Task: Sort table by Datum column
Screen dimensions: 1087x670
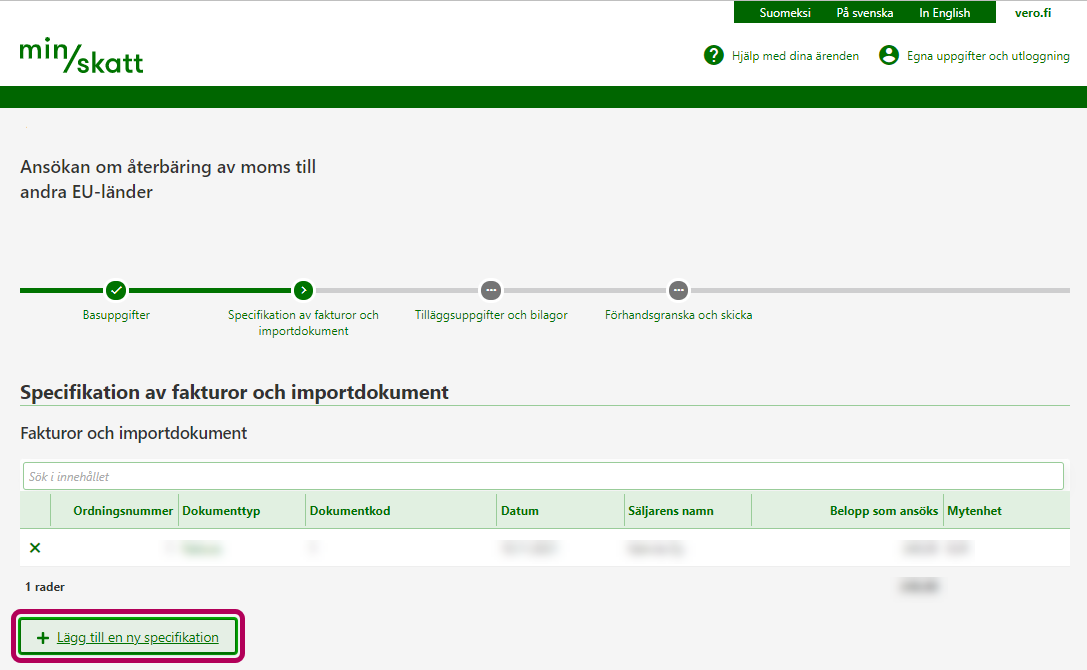Action: [520, 511]
